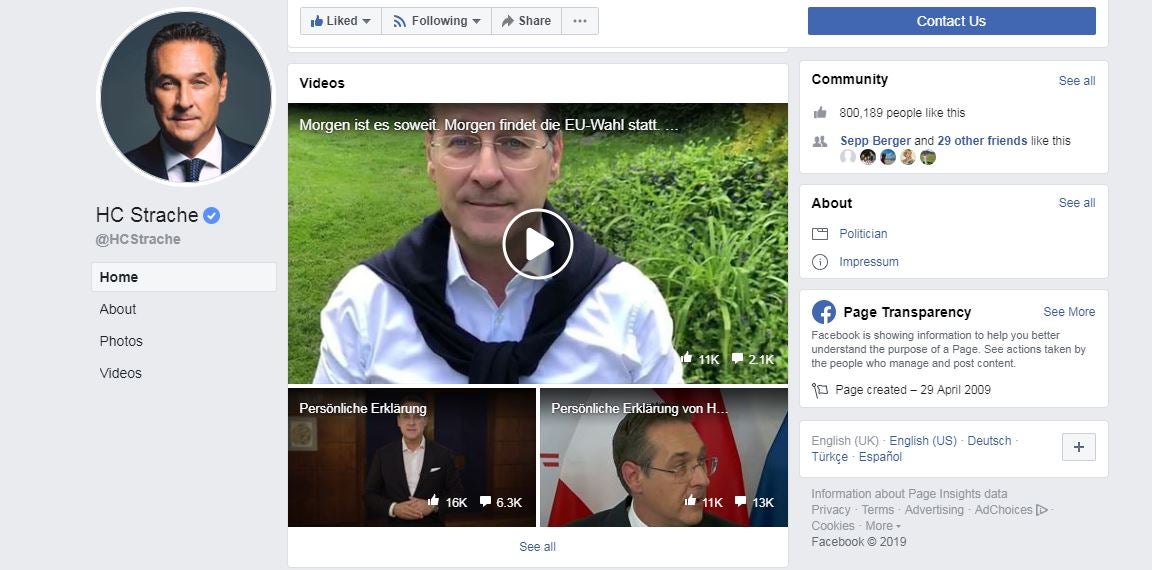The image size is (1152, 570).
Task: Expand the More footer dropdown
Action: pos(882,526)
